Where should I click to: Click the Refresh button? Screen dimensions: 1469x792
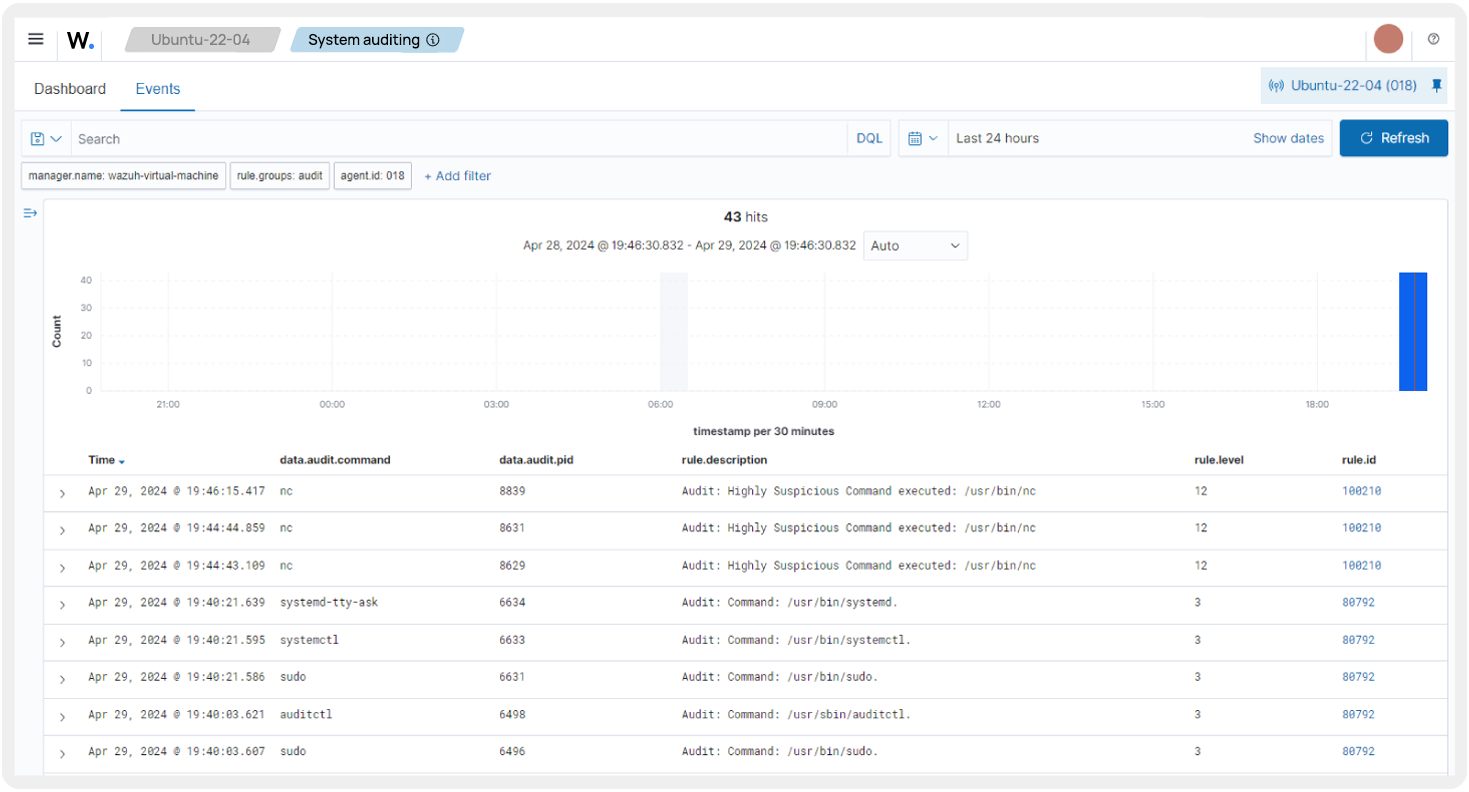click(1393, 137)
